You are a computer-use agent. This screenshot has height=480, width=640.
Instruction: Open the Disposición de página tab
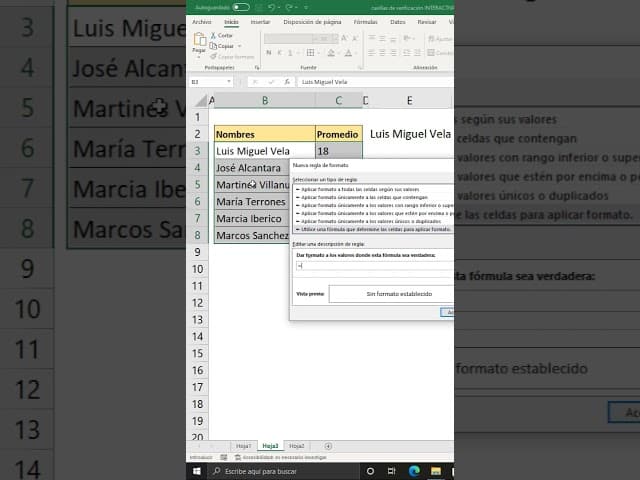click(312, 22)
